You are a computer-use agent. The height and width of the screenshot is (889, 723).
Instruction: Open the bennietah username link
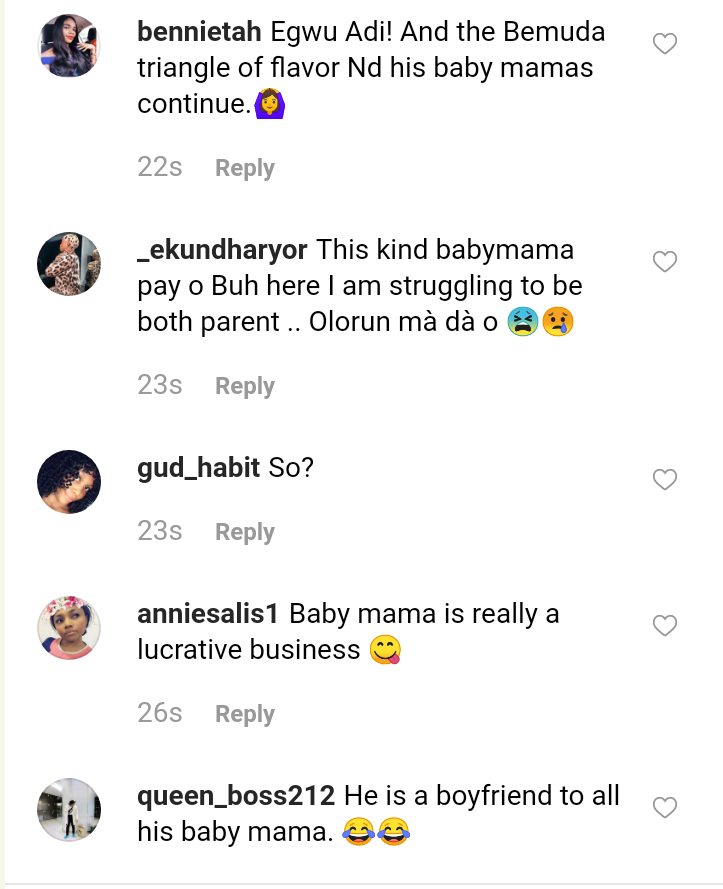click(201, 32)
